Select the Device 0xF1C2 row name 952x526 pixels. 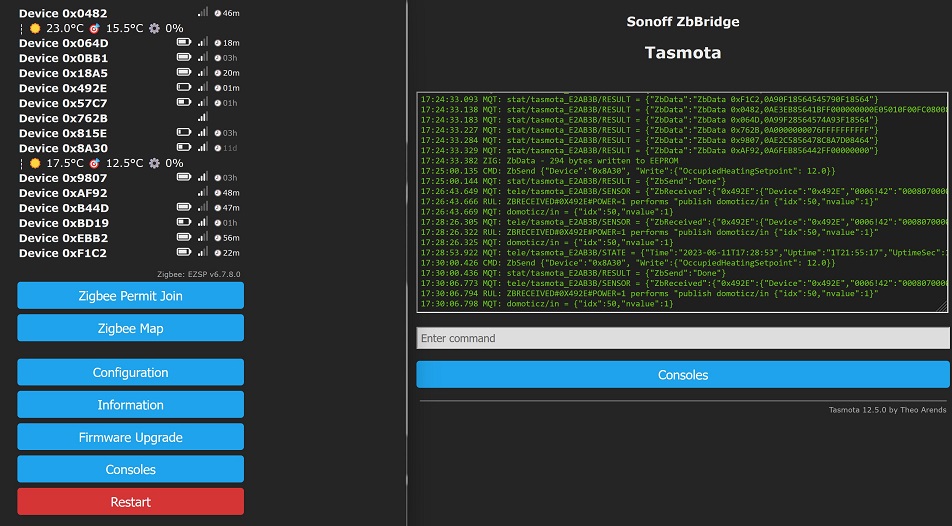tap(63, 253)
